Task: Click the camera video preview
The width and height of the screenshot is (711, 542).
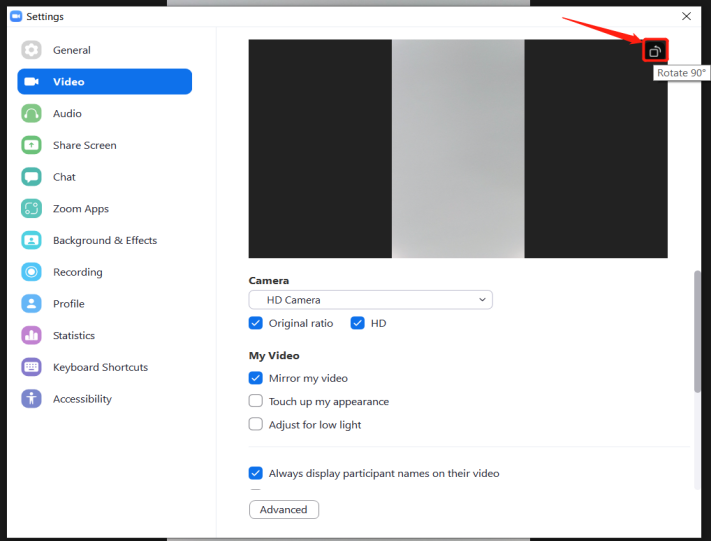Action: click(x=458, y=149)
